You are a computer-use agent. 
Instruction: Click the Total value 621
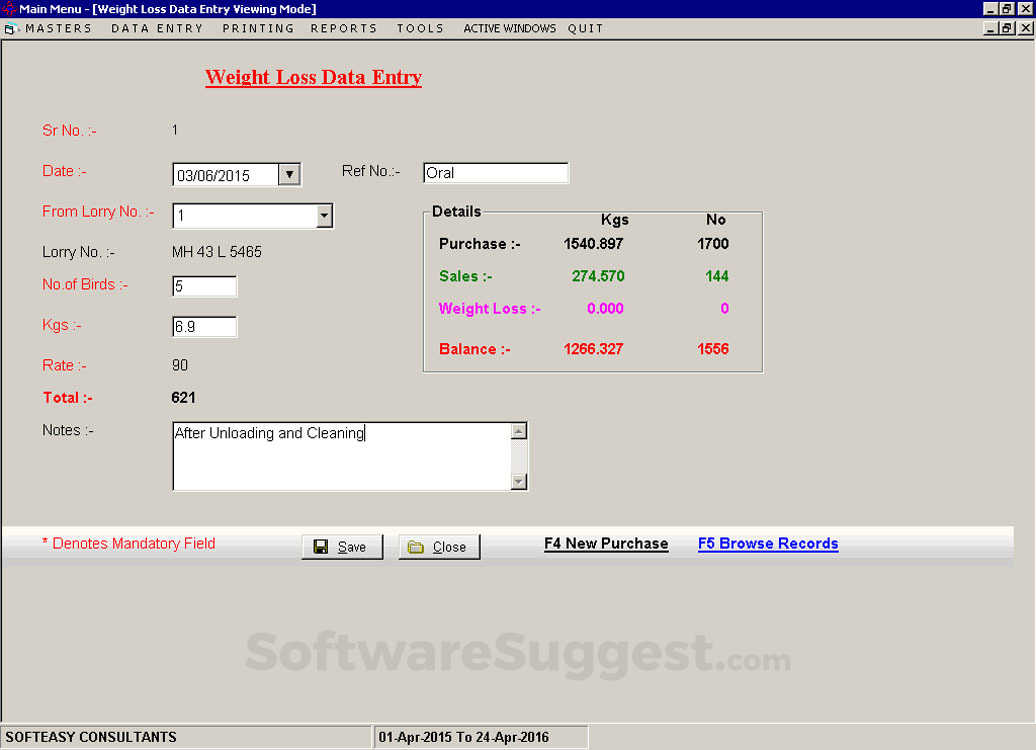[x=183, y=398]
